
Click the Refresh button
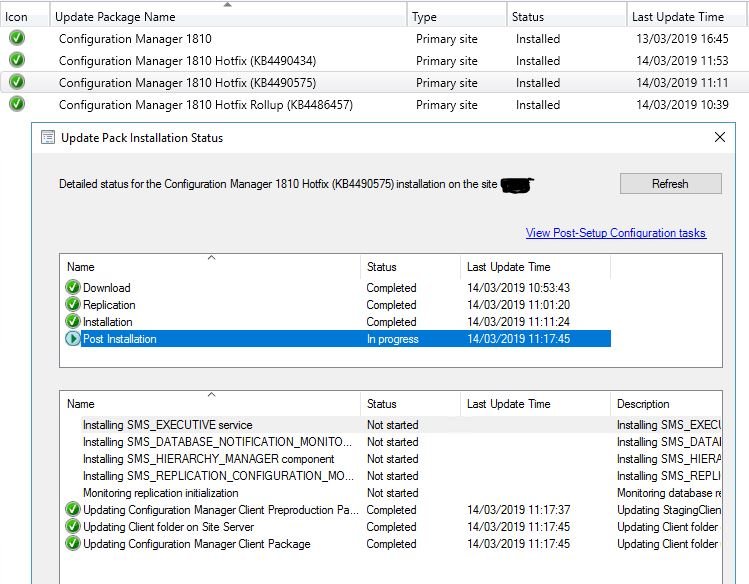click(x=671, y=184)
